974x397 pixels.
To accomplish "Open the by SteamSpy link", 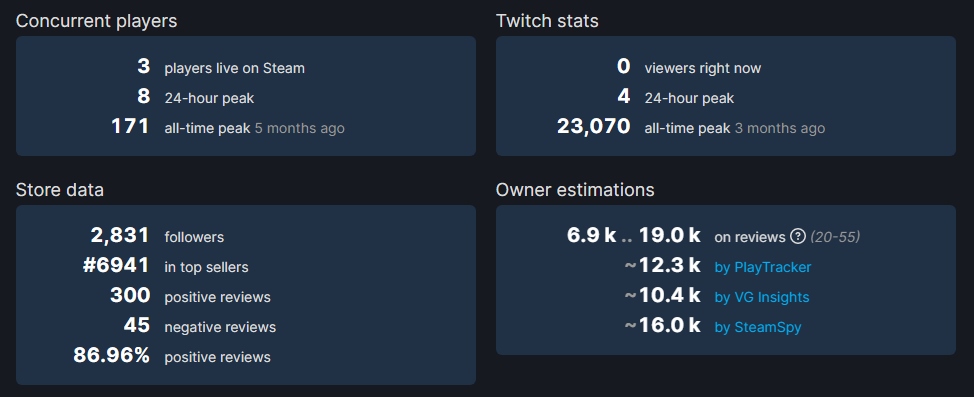I will tap(758, 327).
